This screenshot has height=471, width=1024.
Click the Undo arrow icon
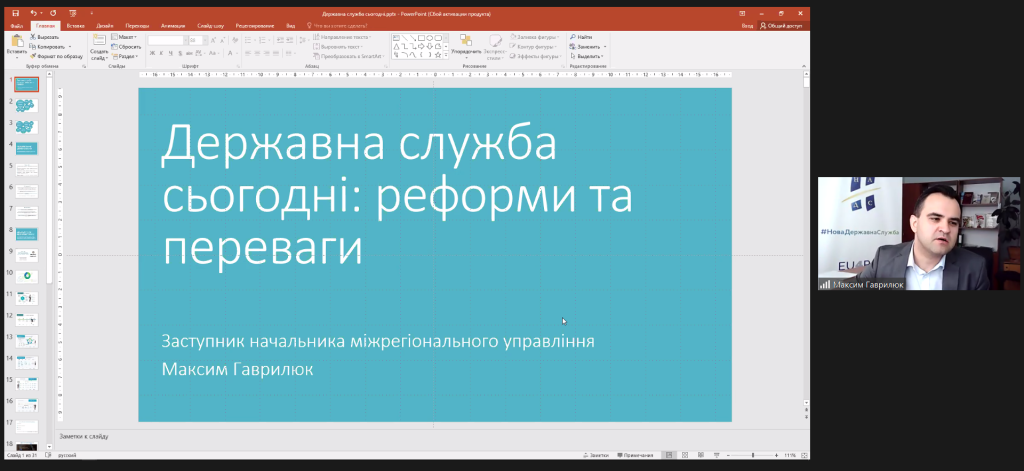(34, 13)
